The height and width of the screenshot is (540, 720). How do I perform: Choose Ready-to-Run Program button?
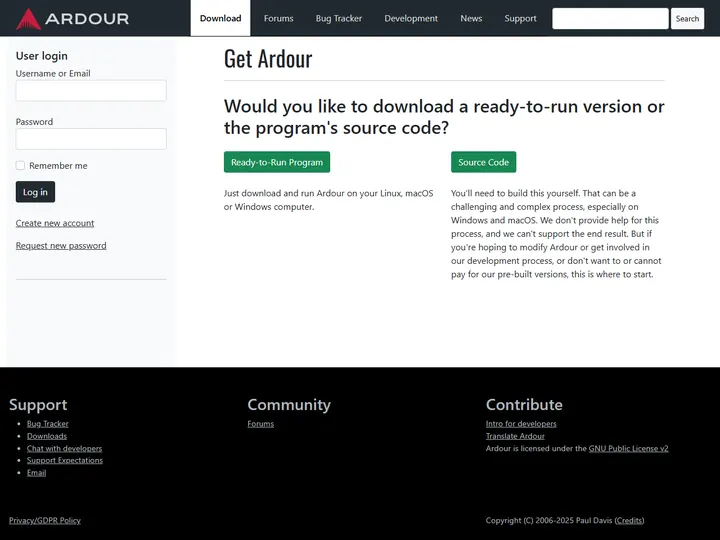[x=277, y=162]
